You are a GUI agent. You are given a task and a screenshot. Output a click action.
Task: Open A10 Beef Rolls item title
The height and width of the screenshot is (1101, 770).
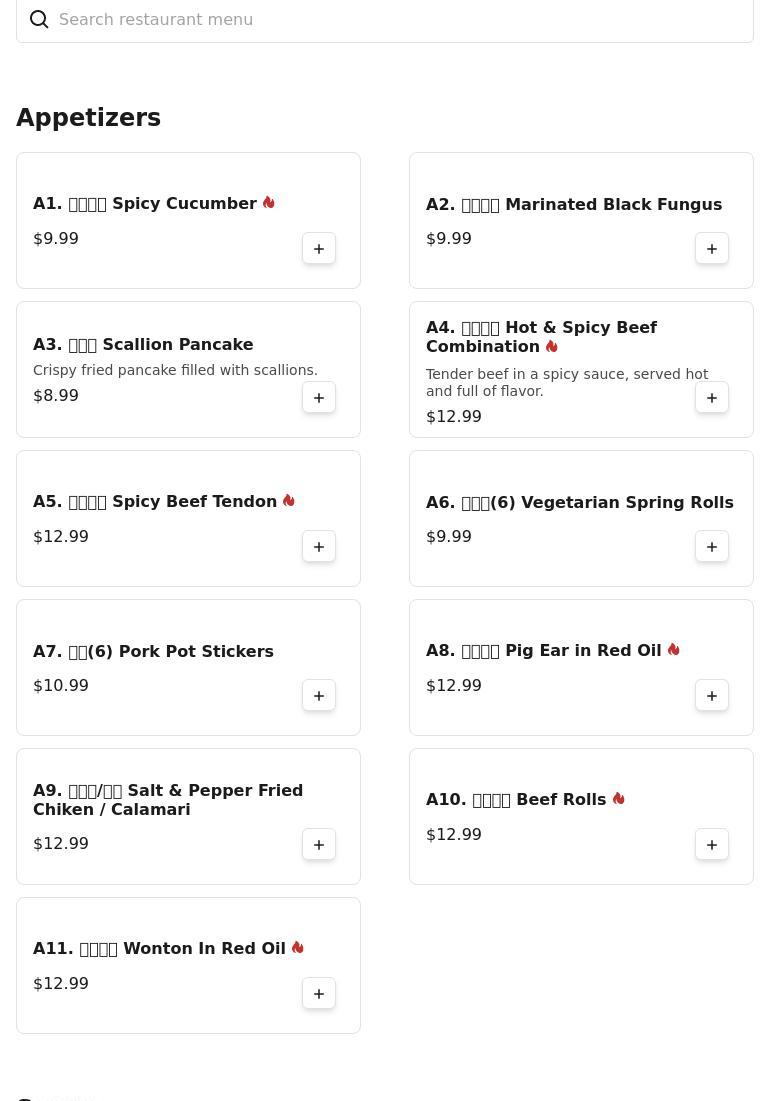click(x=516, y=800)
